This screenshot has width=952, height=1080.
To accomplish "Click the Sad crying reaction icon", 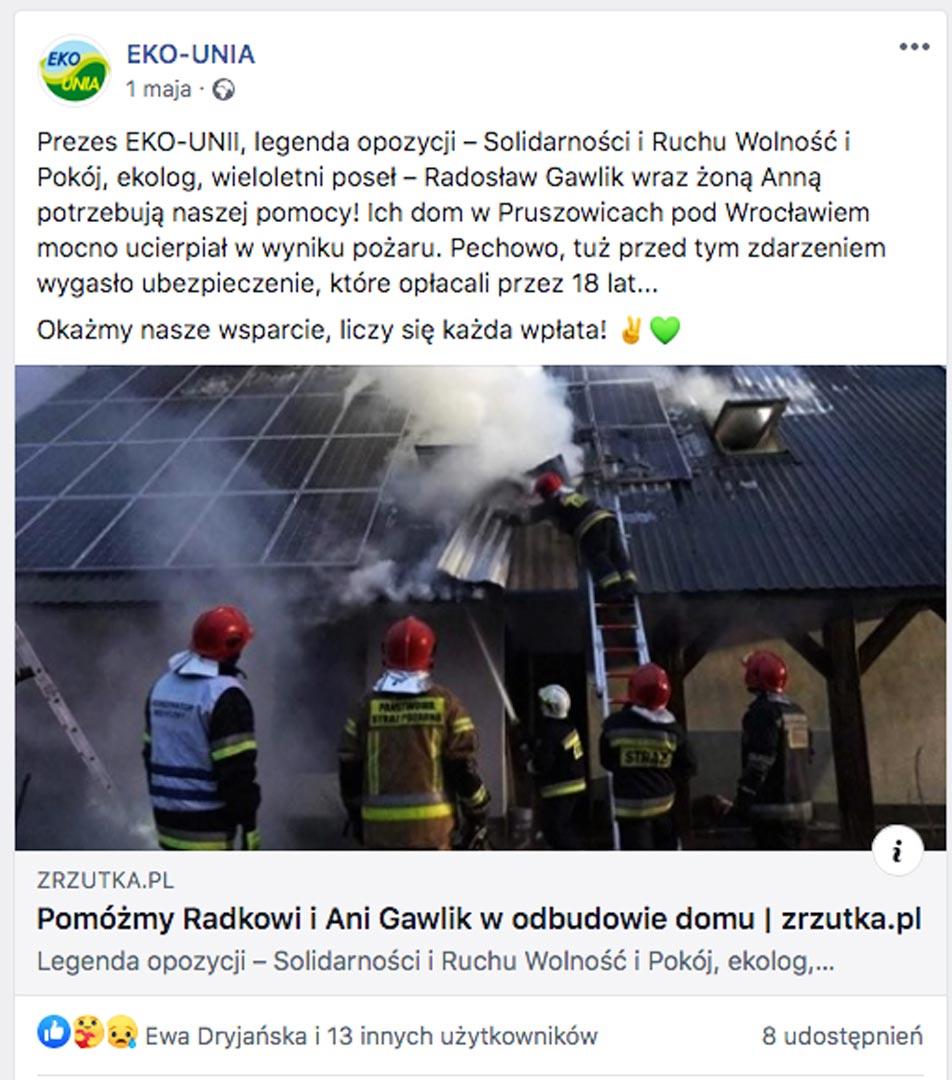I will coord(122,1032).
